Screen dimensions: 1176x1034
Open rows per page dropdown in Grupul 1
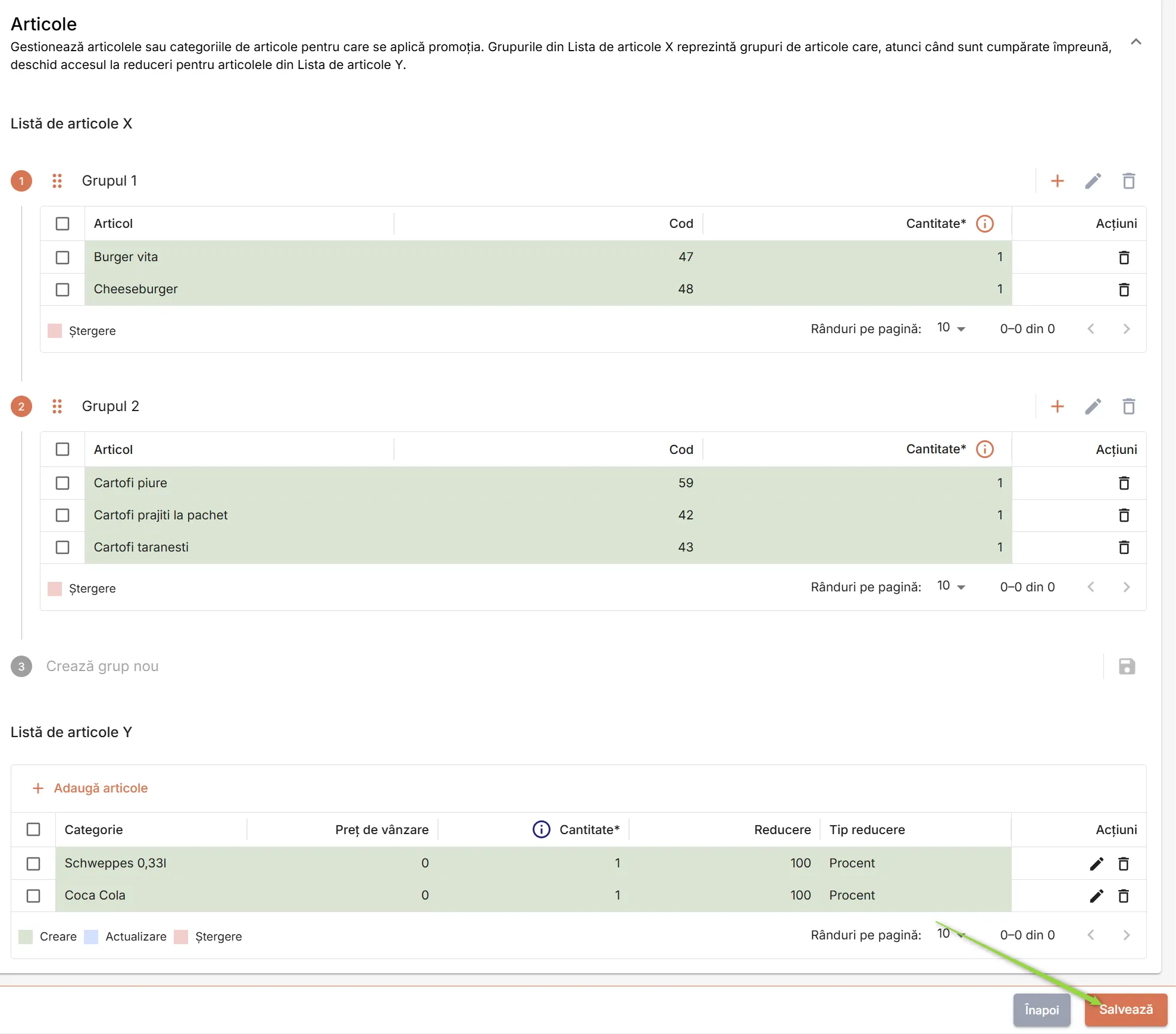pos(951,328)
